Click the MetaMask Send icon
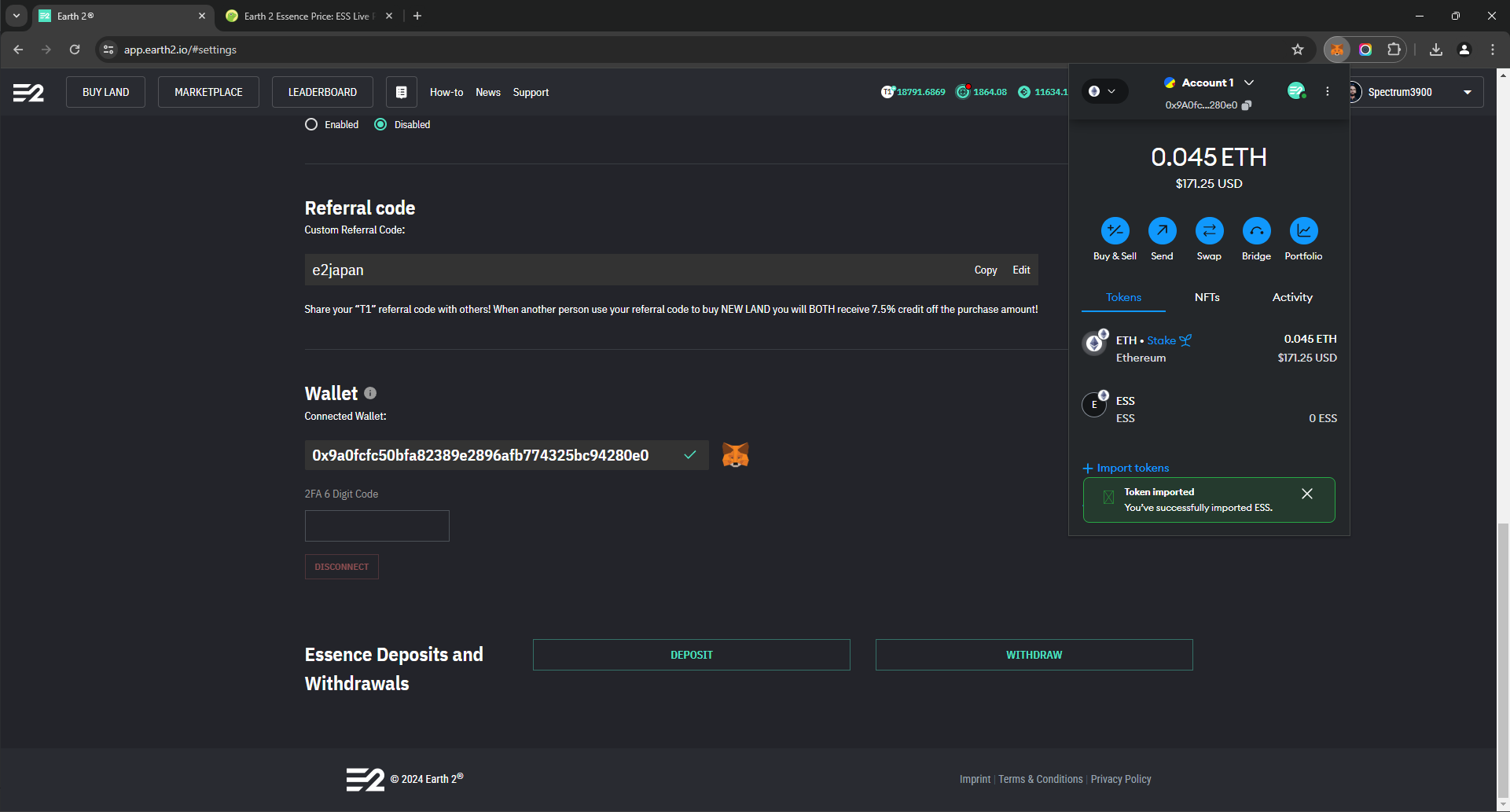 tap(1162, 231)
